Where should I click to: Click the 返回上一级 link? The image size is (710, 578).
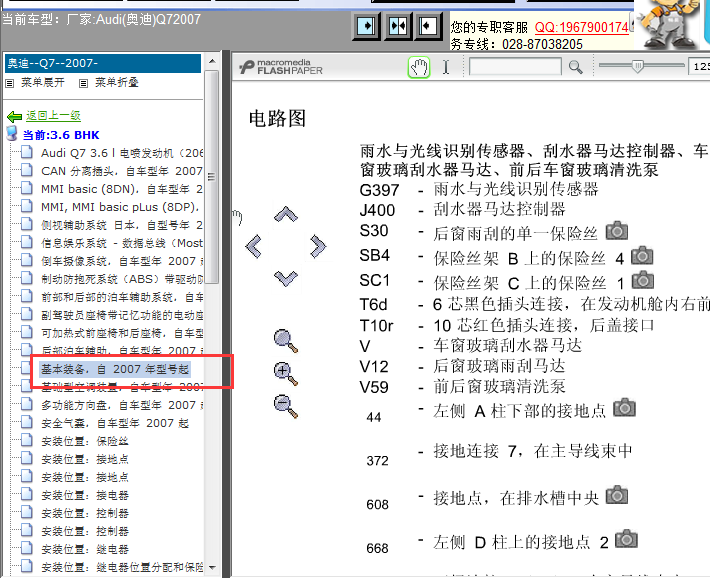tap(53, 116)
